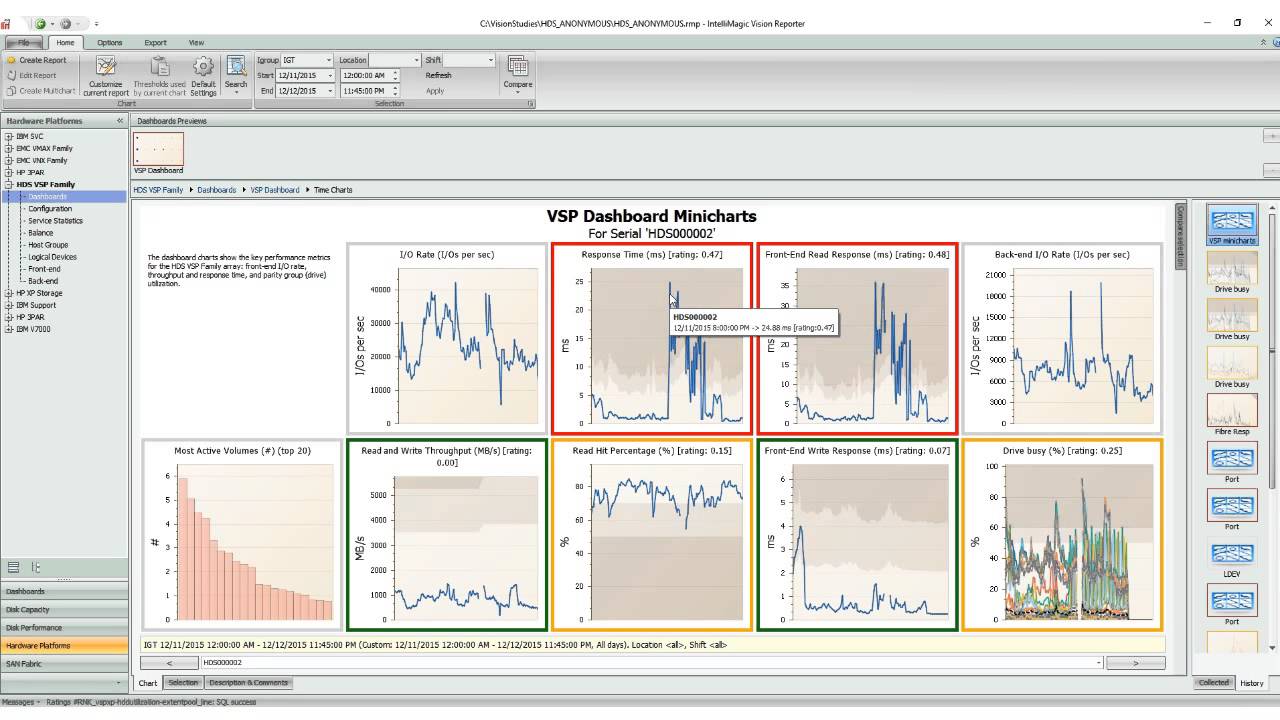
Task: Switch to list view icon in sidebar
Action: pos(14,567)
